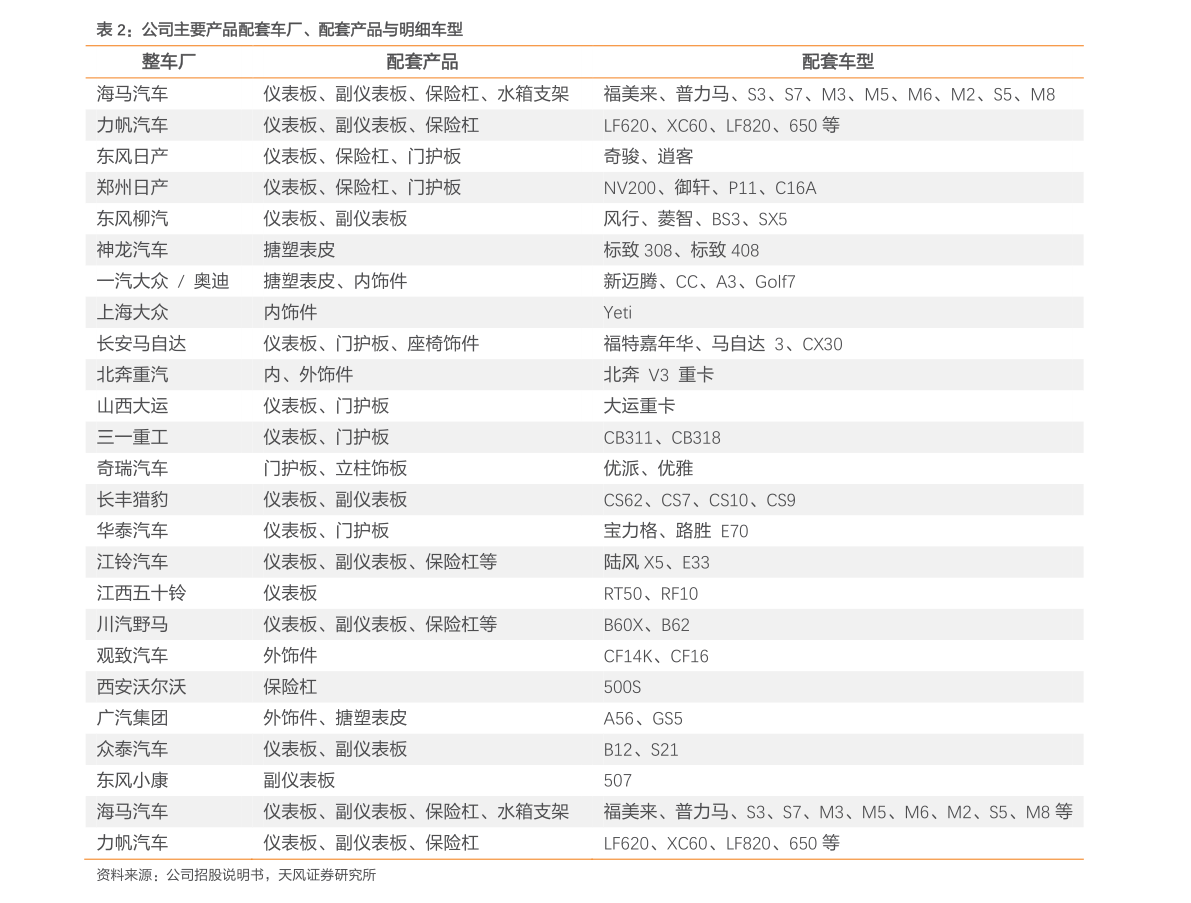Click the 搪塑表皮、内饰件 products cell

tap(335, 281)
